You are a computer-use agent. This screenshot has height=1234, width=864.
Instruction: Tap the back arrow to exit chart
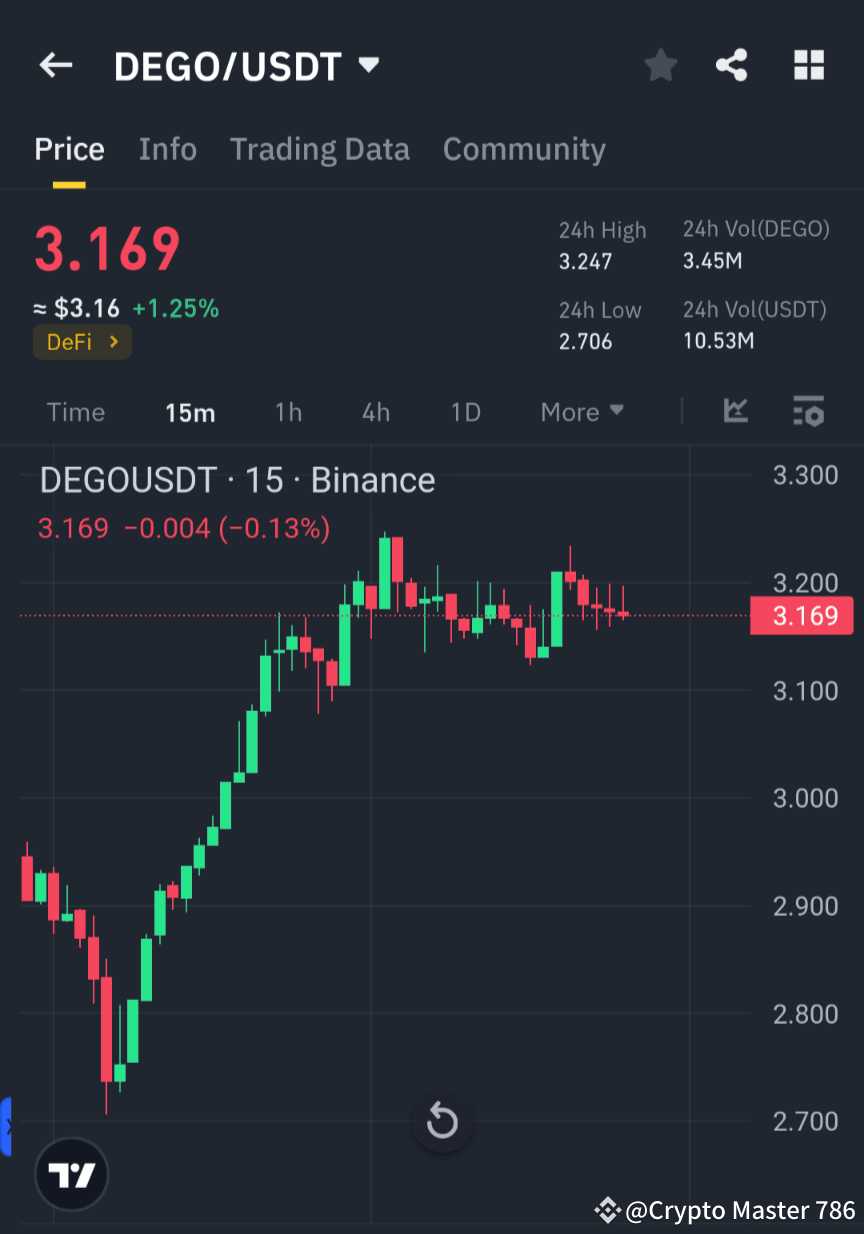coord(55,65)
